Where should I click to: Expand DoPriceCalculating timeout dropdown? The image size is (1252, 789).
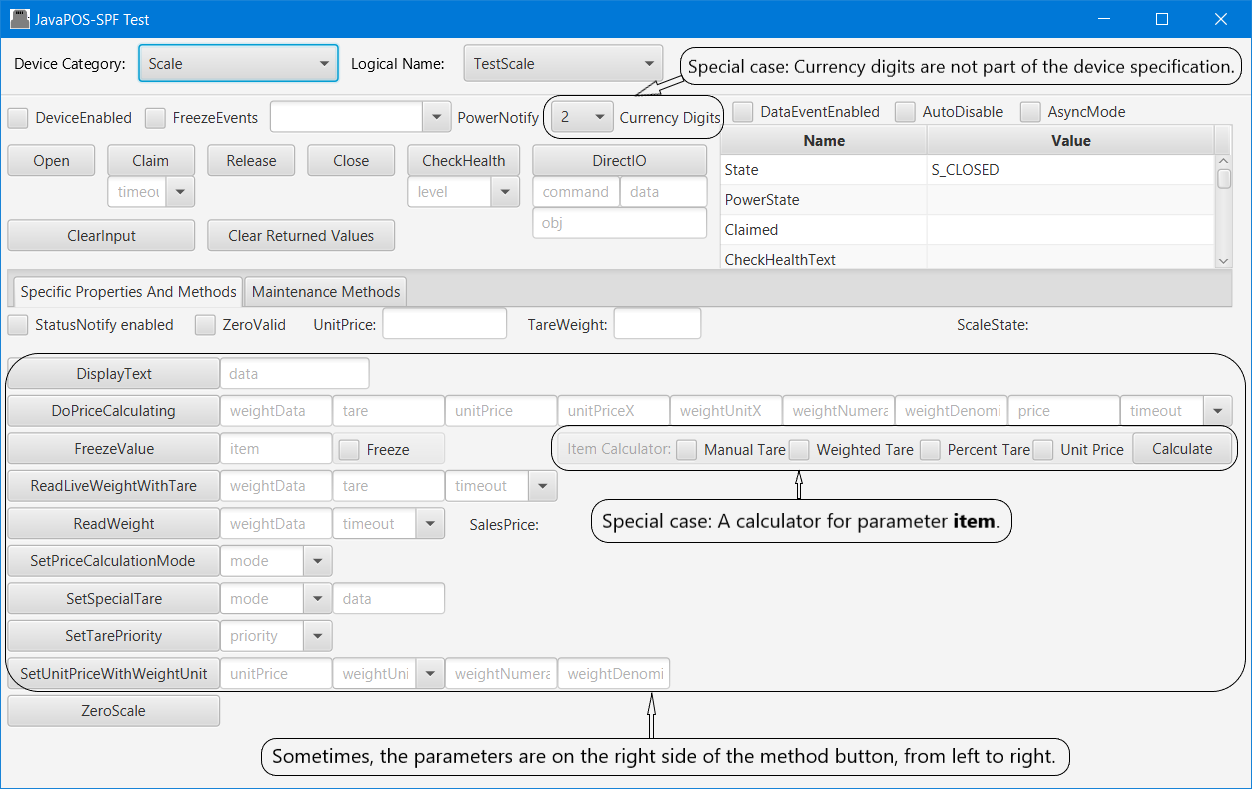[x=1218, y=411]
